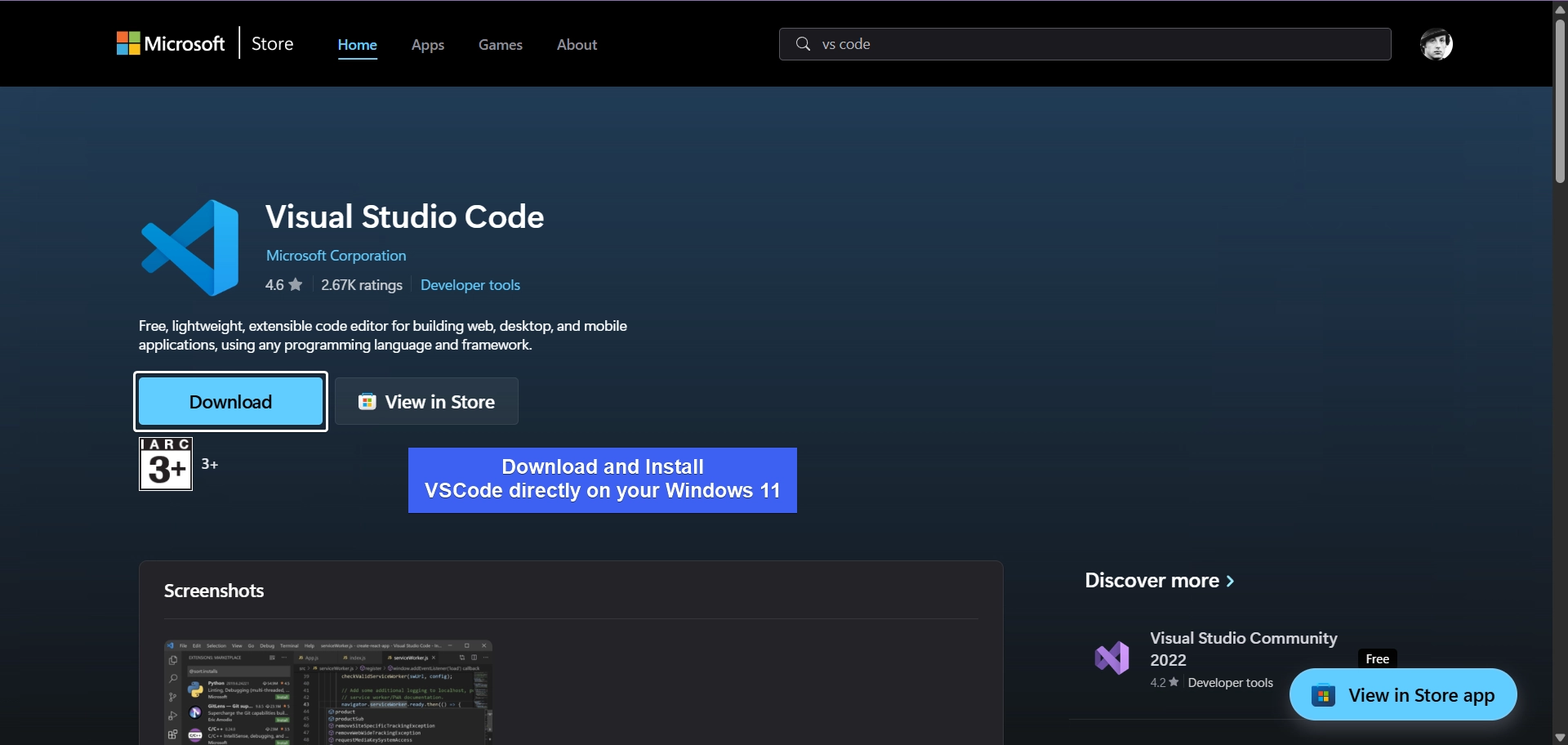Click the rating star next to 4.6

point(296,285)
